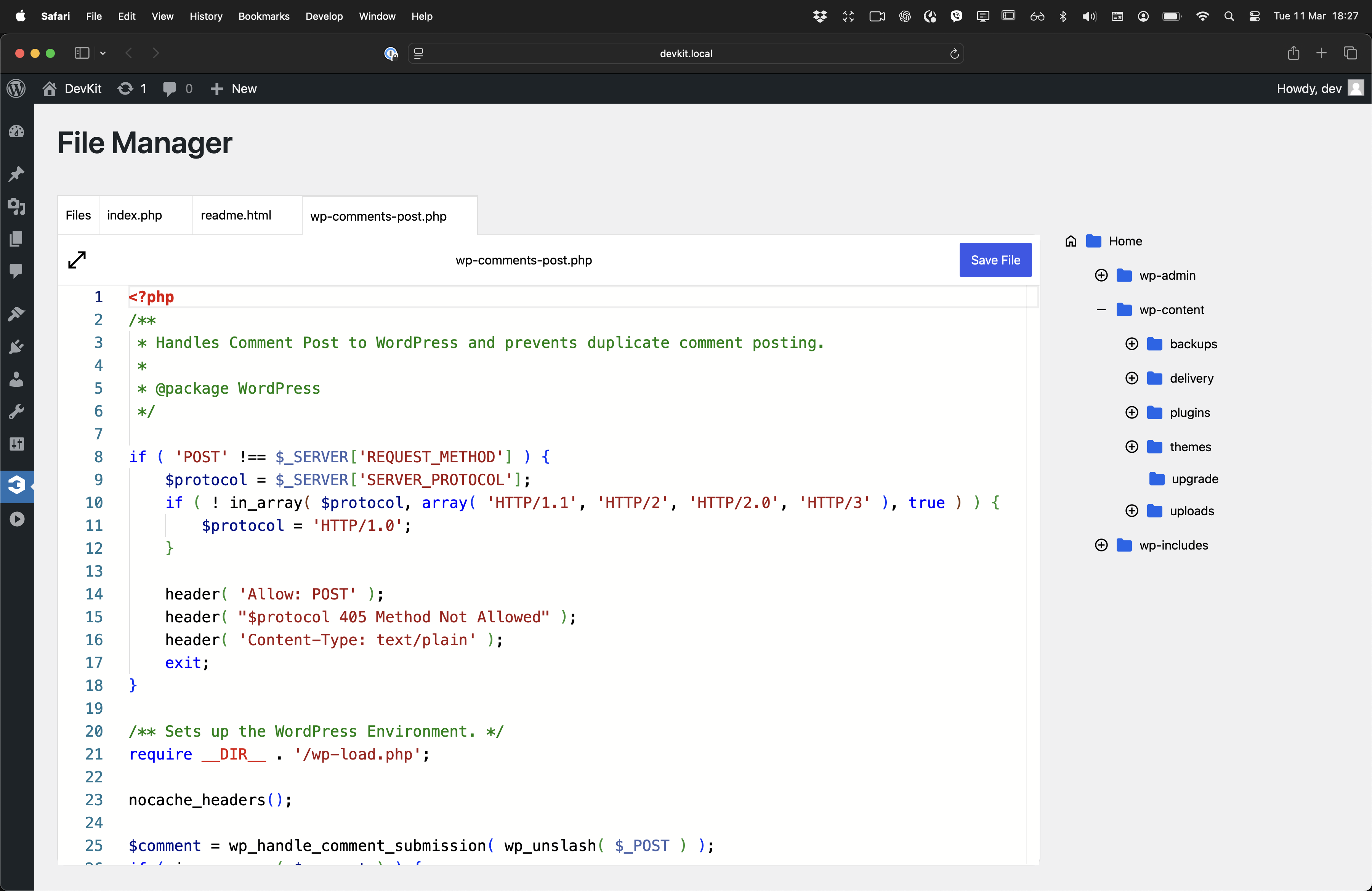Click the Home icon in the file tree
The height and width of the screenshot is (891, 1372).
(1071, 241)
